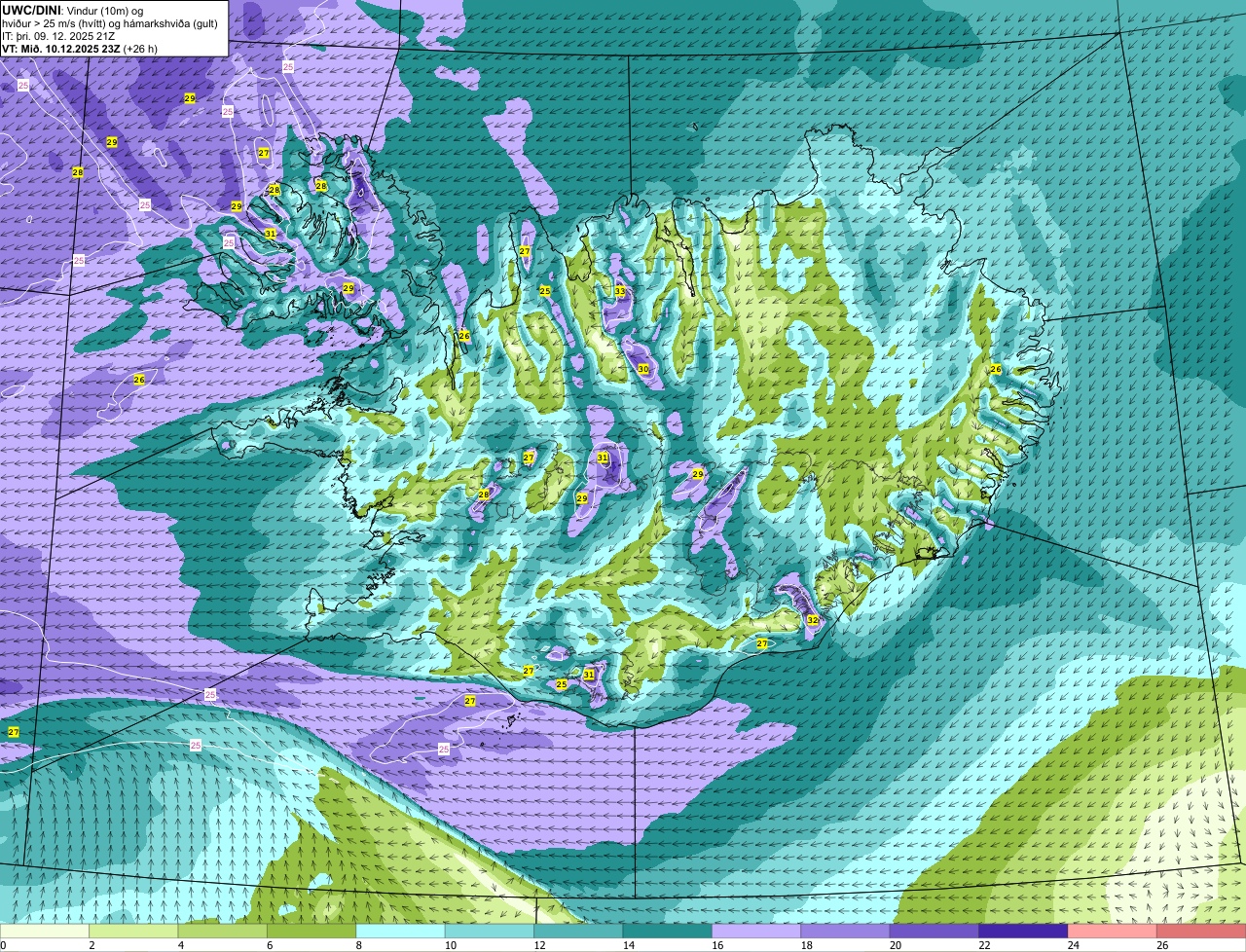Click the text 'hviður > 25 m/s (hvítt) og hámarkshviða (gult)'
Image resolution: width=1246 pixels, height=952 pixels.
[109, 22]
